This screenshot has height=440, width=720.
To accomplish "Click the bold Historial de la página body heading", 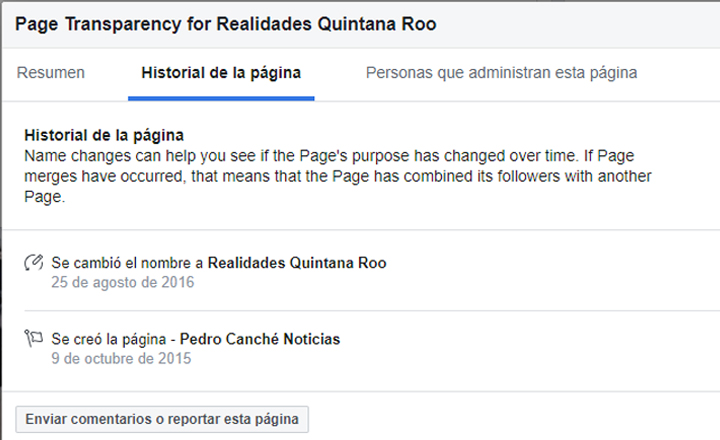I will (x=104, y=134).
